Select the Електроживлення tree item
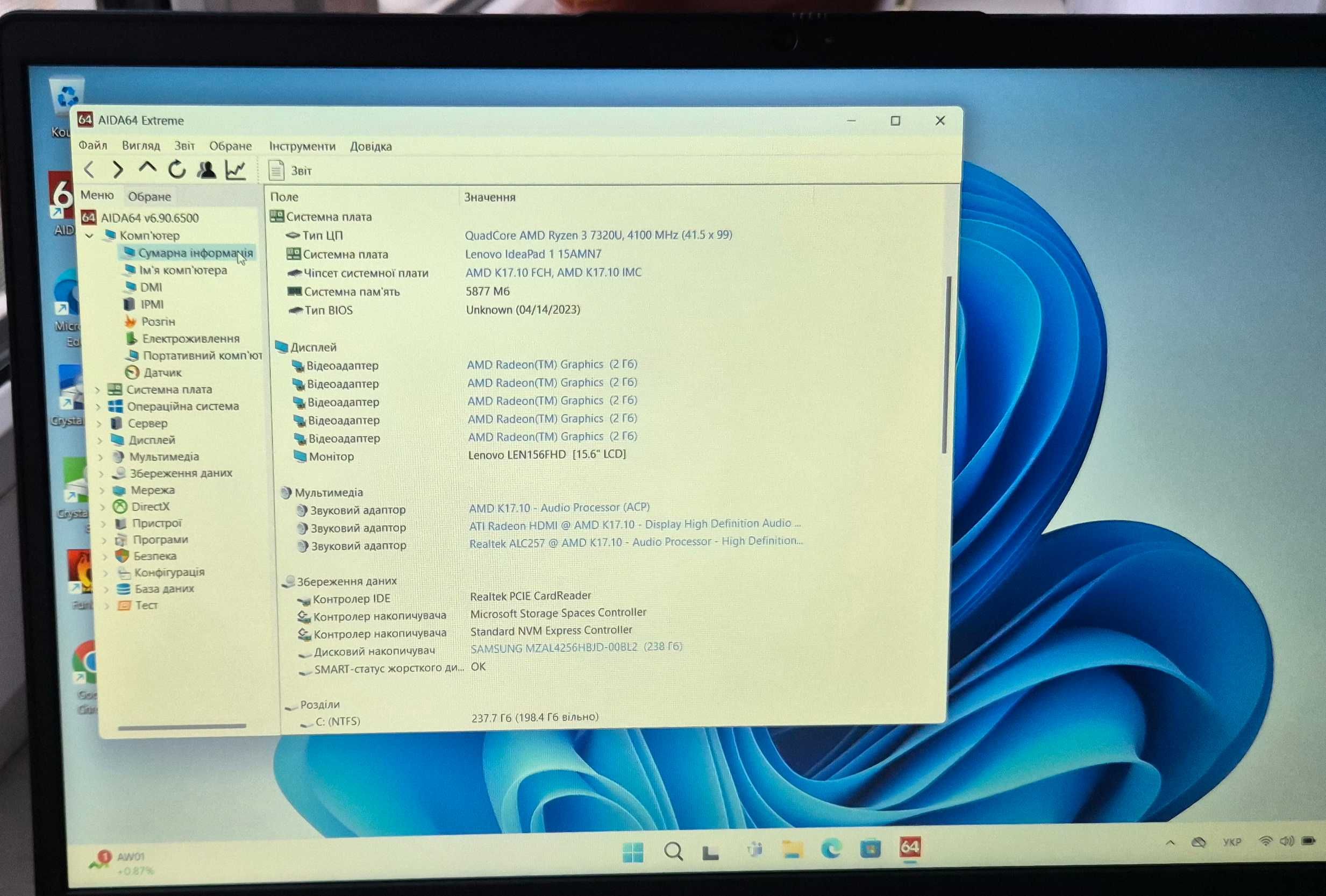Screen dimensions: 1326x896 pos(183,338)
